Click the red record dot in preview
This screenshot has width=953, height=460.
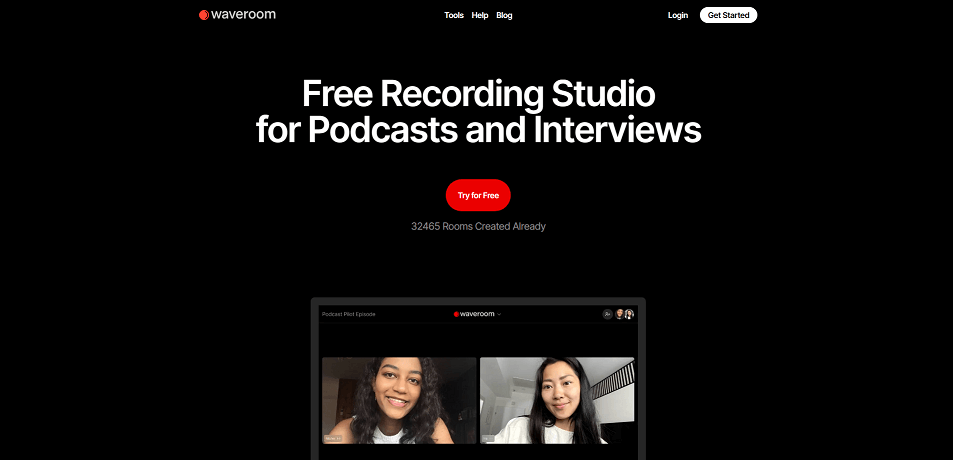(x=456, y=314)
